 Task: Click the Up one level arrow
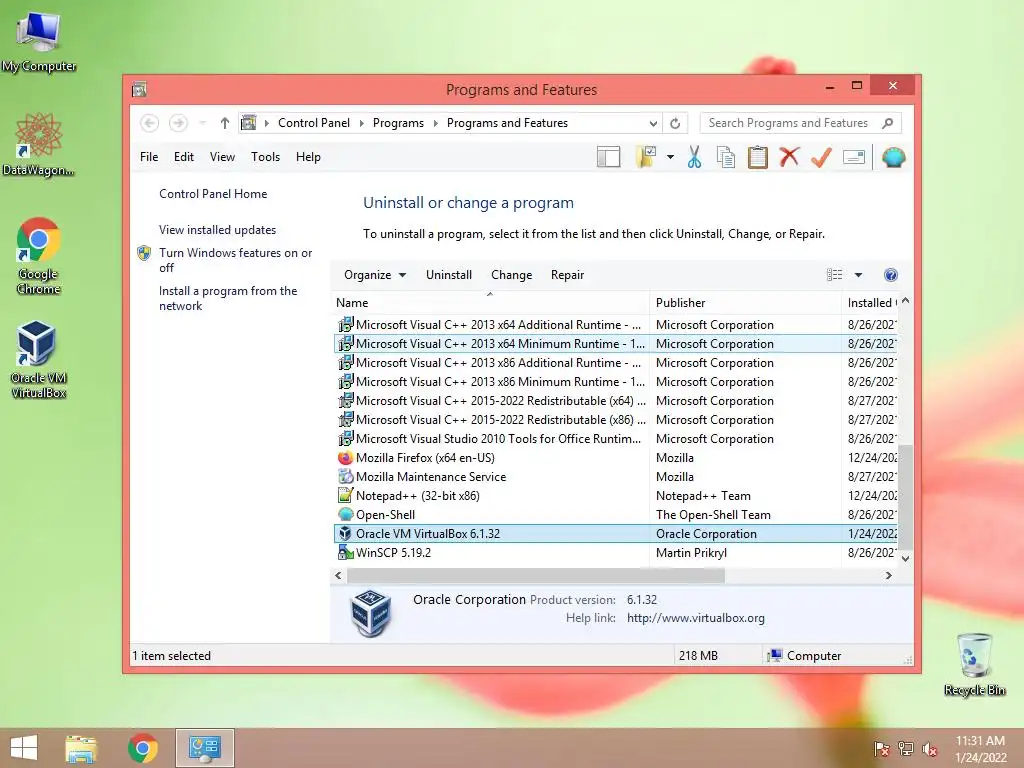click(225, 123)
